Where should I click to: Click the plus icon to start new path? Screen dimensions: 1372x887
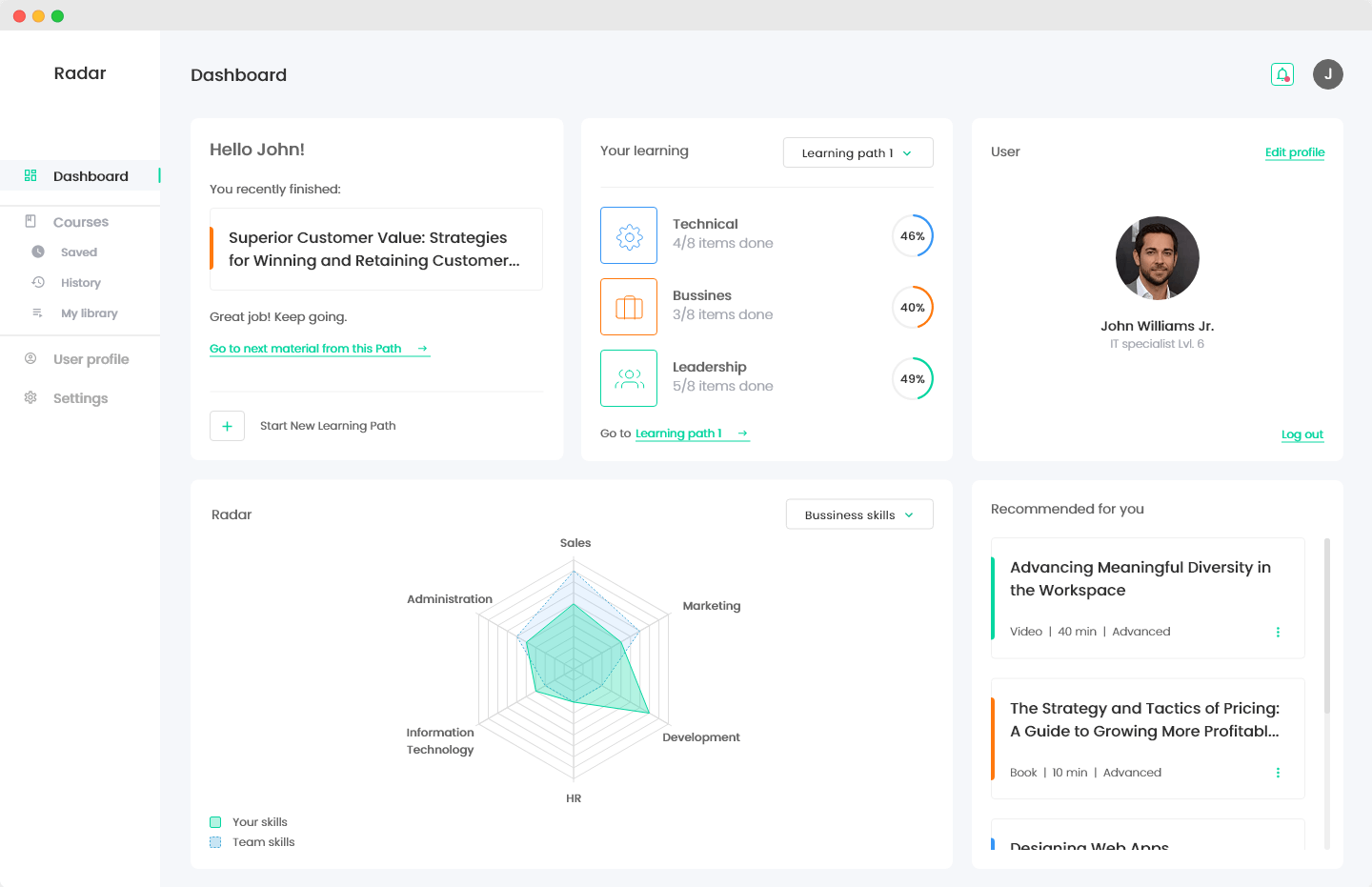click(x=227, y=426)
